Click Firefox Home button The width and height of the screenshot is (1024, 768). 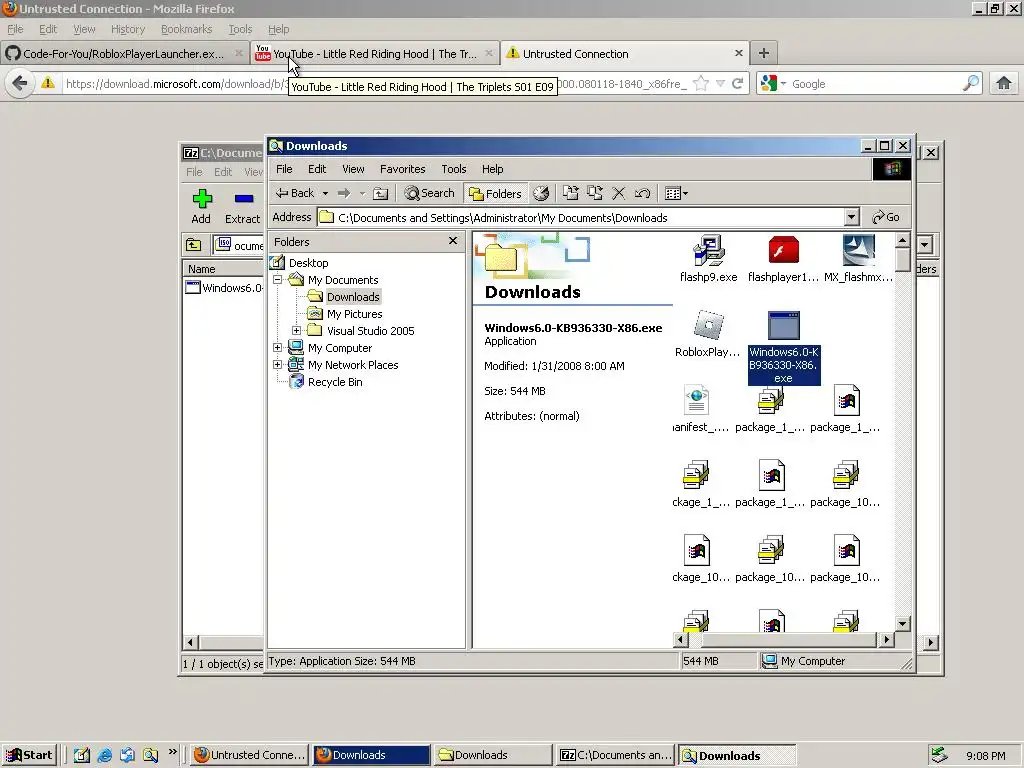(1004, 84)
